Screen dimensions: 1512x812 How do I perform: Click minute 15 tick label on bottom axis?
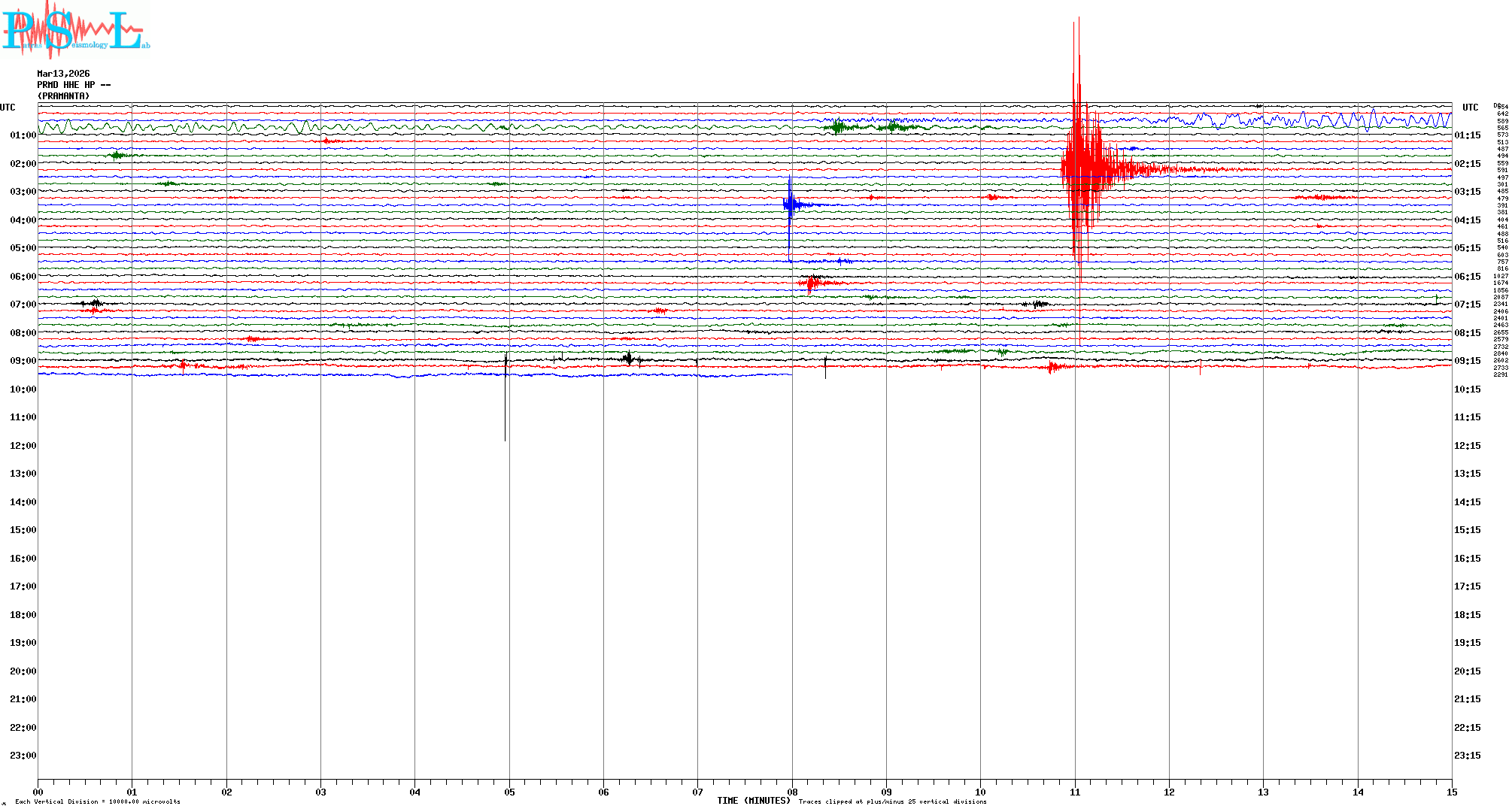pyautogui.click(x=1452, y=792)
